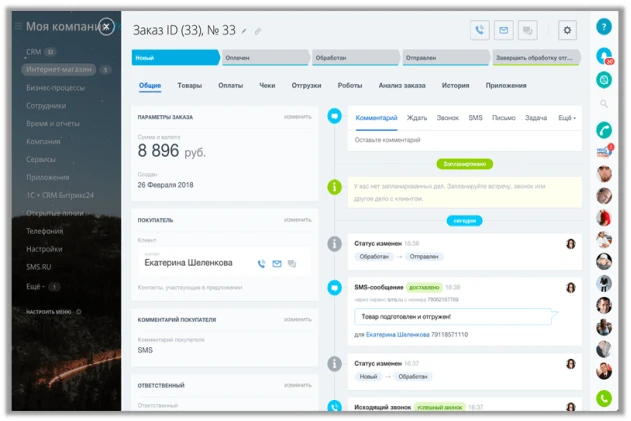Screen dimensions: 631x421
Task: Open the help question mark icon
Action: [x=604, y=28]
